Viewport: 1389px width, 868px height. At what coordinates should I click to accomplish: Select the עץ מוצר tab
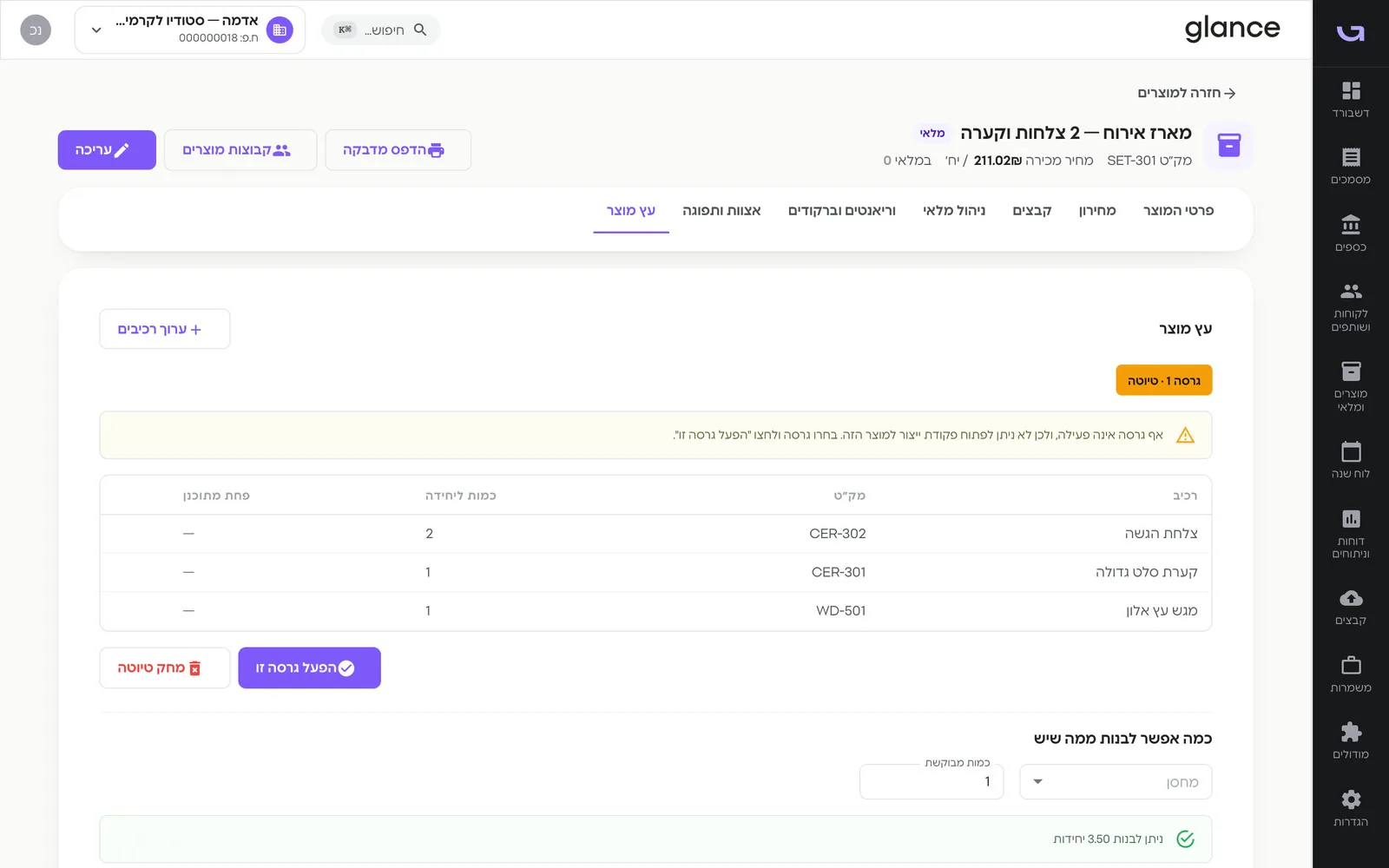click(x=631, y=211)
